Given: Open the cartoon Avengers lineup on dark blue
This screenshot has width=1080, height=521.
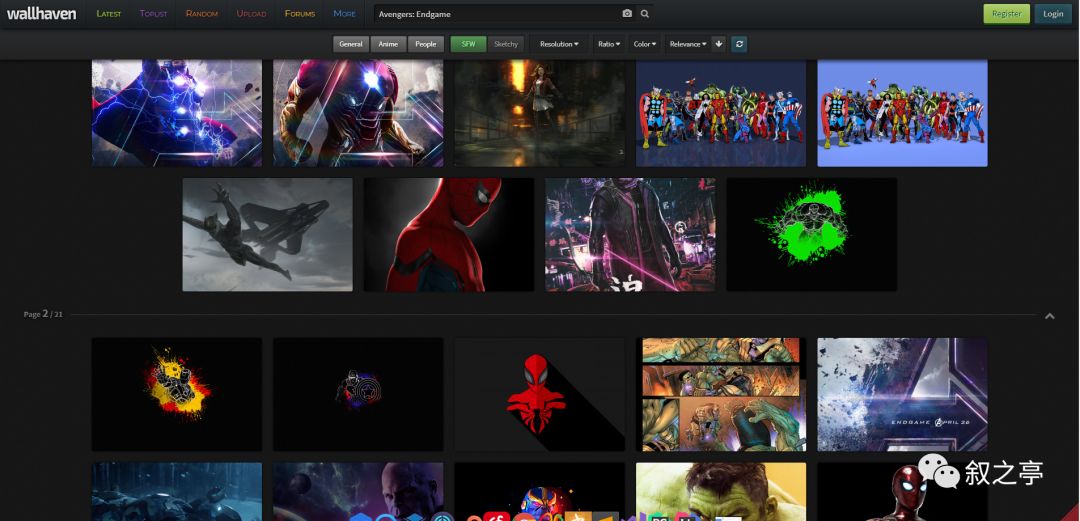Looking at the screenshot, I should pos(721,113).
